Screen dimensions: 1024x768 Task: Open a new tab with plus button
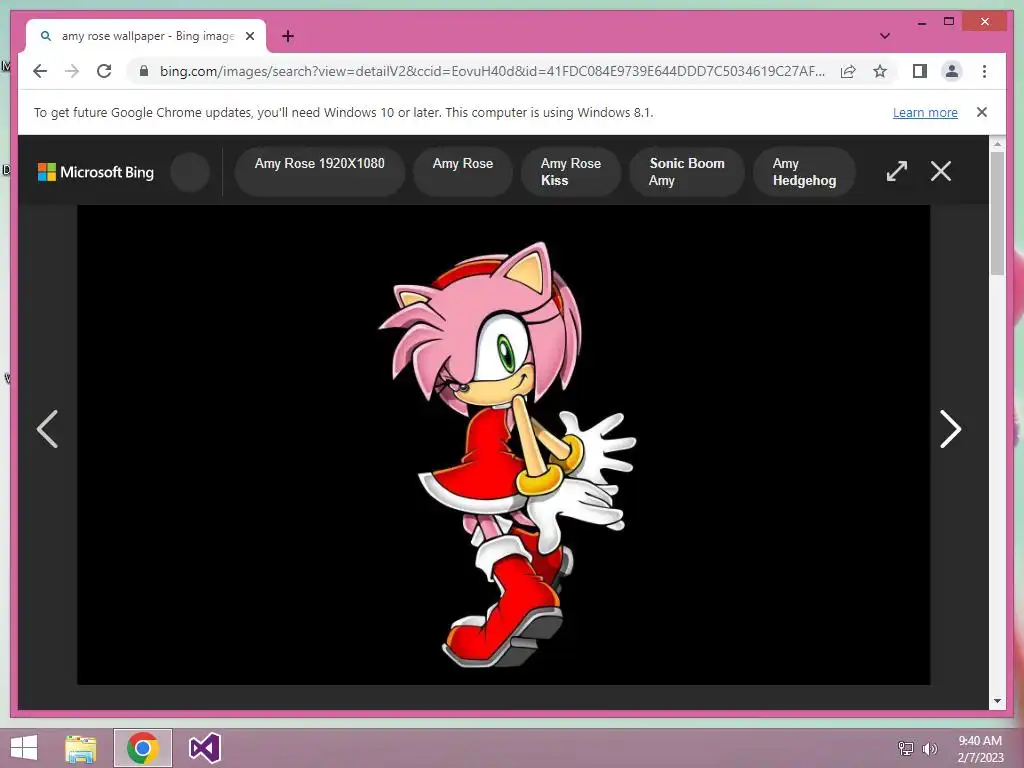coord(287,36)
